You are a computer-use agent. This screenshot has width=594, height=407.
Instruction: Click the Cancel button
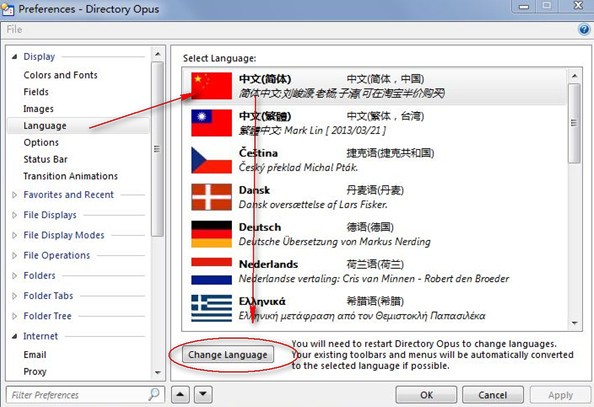(492, 395)
